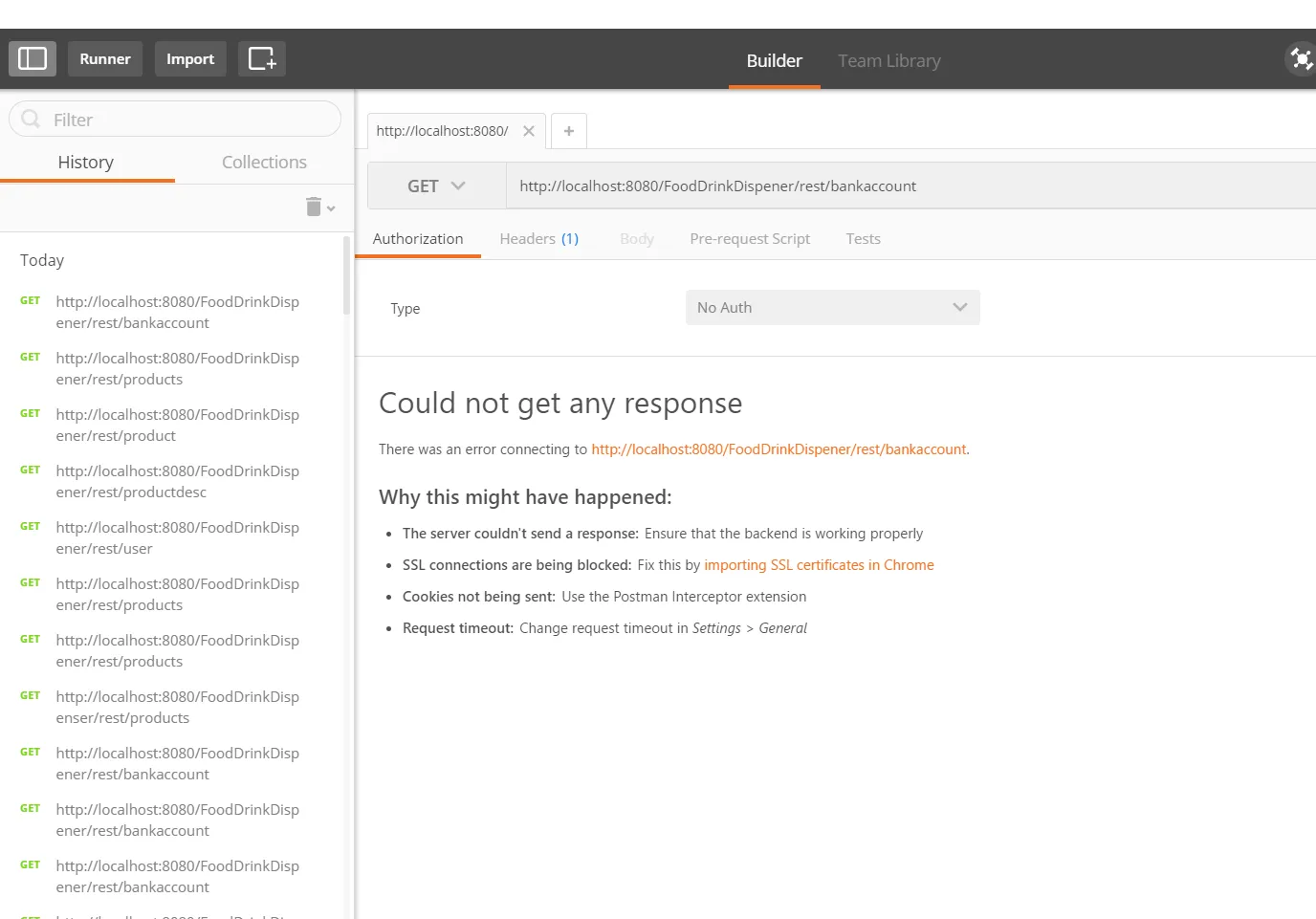Click the Import button
Image resolution: width=1316 pixels, height=919 pixels.
tap(190, 58)
